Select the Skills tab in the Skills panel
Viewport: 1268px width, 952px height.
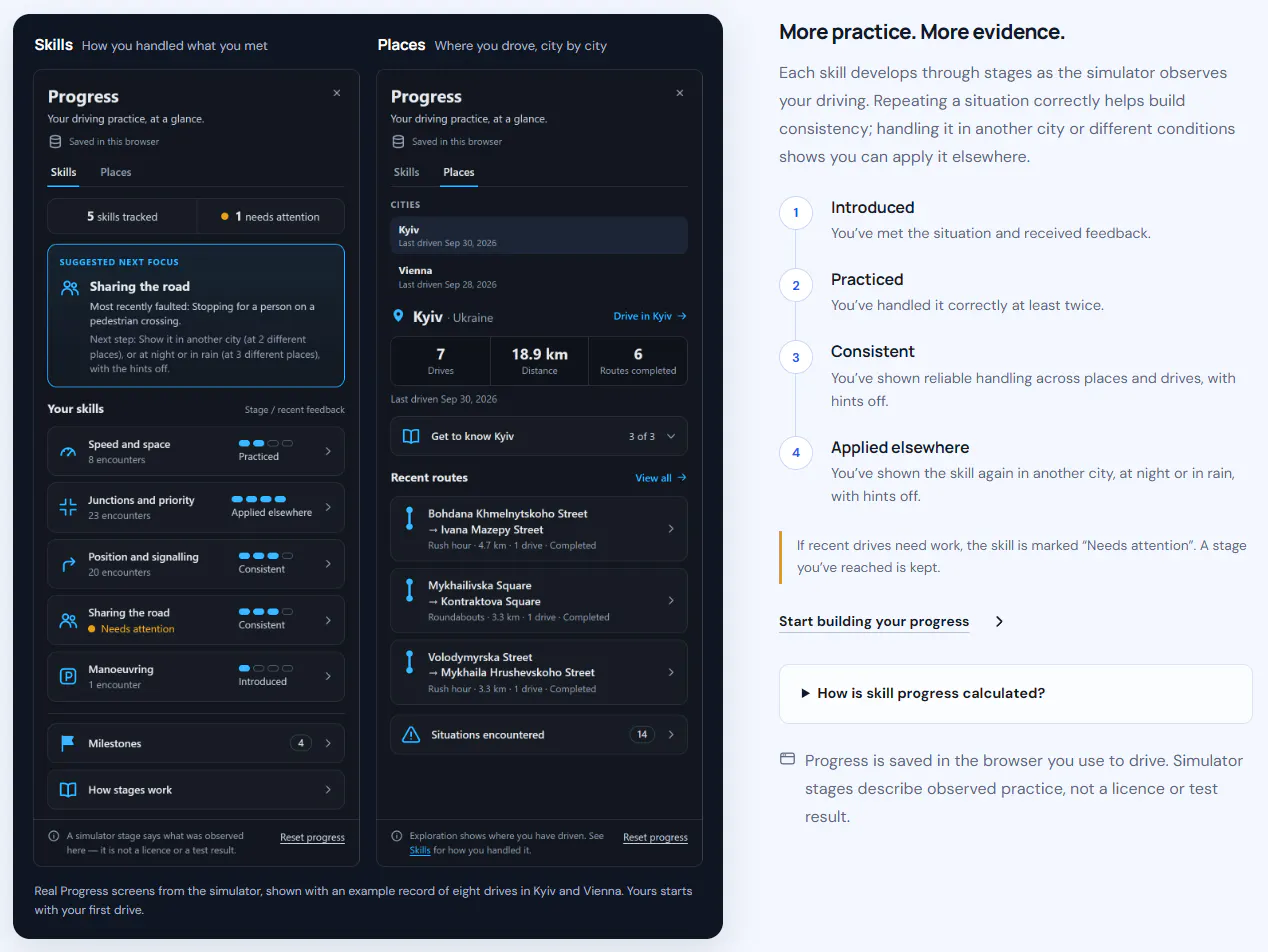[63, 172]
